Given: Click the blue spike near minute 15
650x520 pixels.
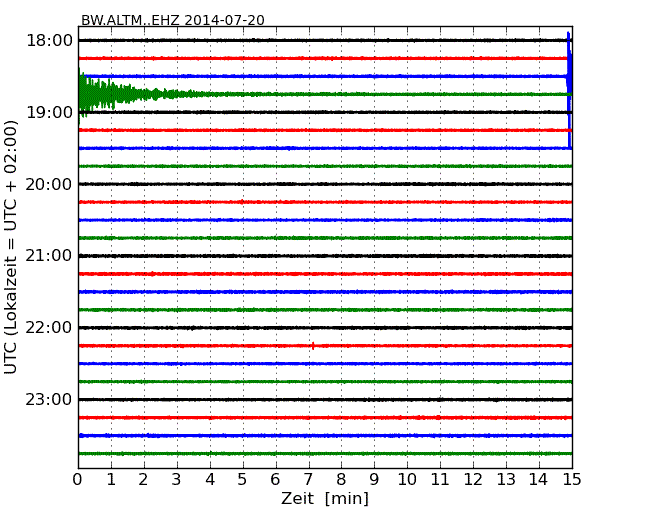Looking at the screenshot, I should [570, 90].
